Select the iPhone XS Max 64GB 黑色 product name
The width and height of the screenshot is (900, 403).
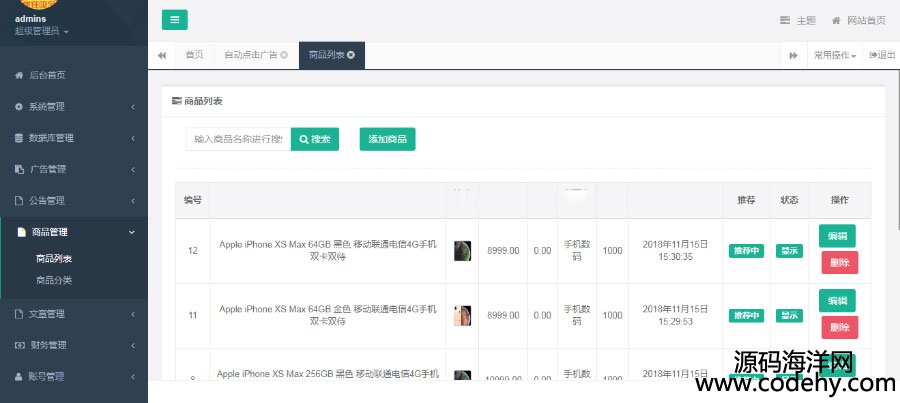pyautogui.click(x=328, y=251)
